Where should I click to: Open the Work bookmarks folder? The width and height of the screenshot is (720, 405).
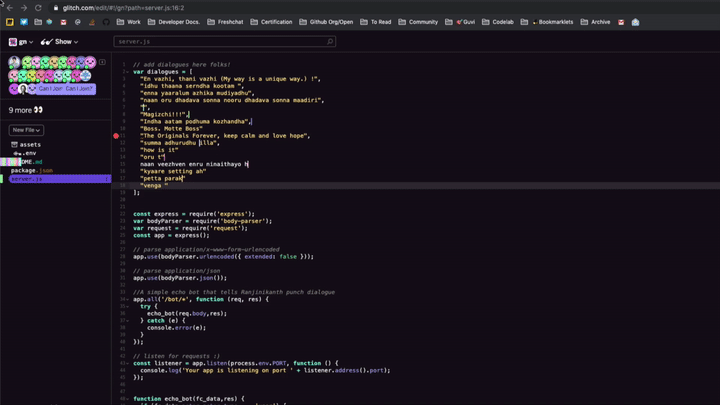click(x=129, y=21)
